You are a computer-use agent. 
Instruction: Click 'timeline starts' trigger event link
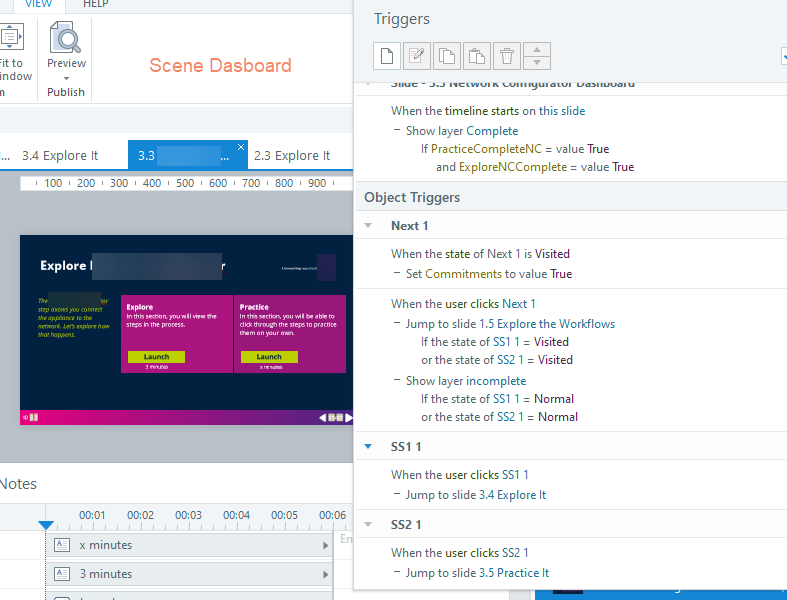[x=481, y=111]
